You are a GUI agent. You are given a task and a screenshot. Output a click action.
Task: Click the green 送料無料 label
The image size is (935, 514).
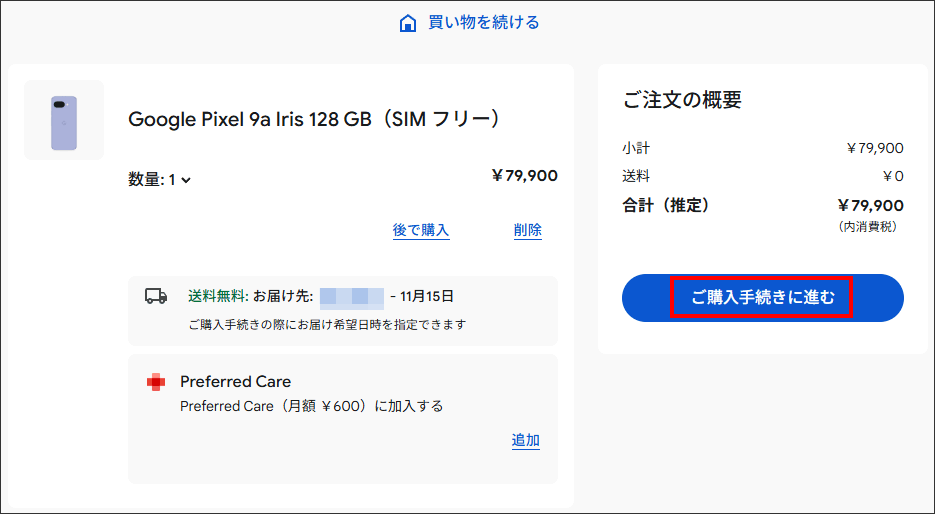[216, 296]
